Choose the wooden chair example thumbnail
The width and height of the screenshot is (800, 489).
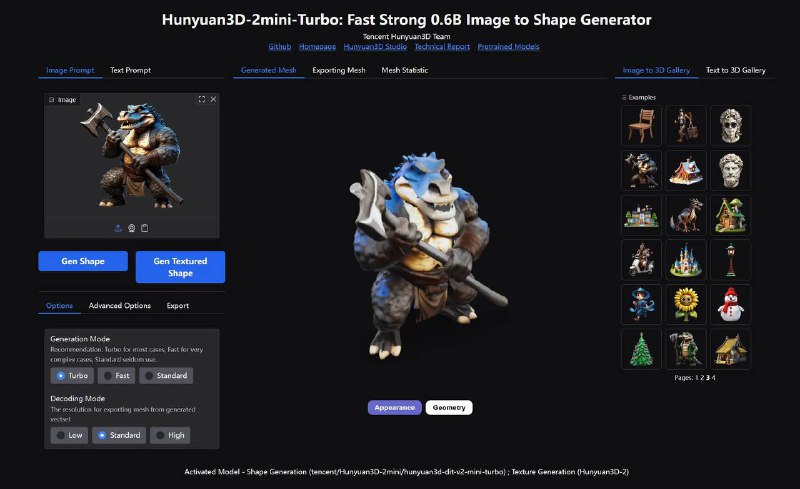pos(641,126)
